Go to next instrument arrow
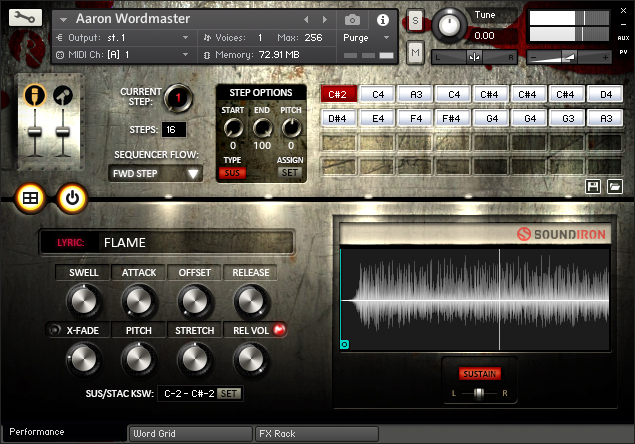This screenshot has width=635, height=444. pyautogui.click(x=325, y=19)
